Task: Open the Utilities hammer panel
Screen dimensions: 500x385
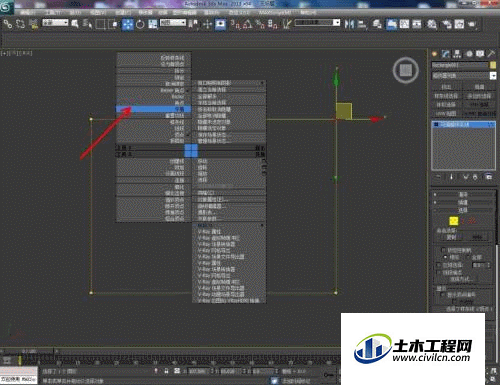Action: point(491,54)
